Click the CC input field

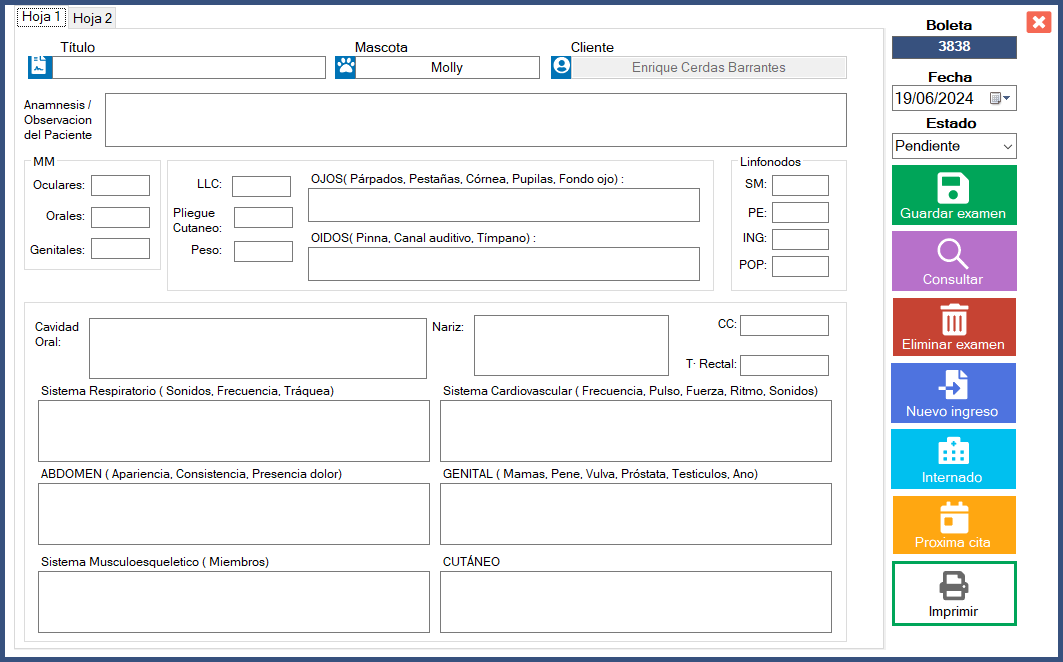784,326
